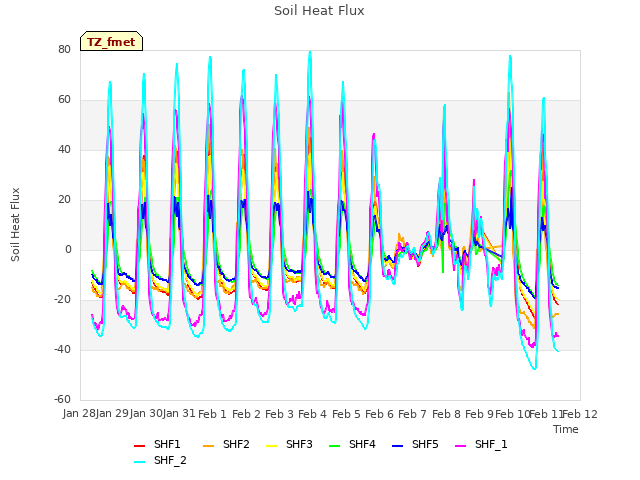The height and width of the screenshot is (480, 640).
Task: Click the 40 y-axis tick label
Action: pos(64,149)
